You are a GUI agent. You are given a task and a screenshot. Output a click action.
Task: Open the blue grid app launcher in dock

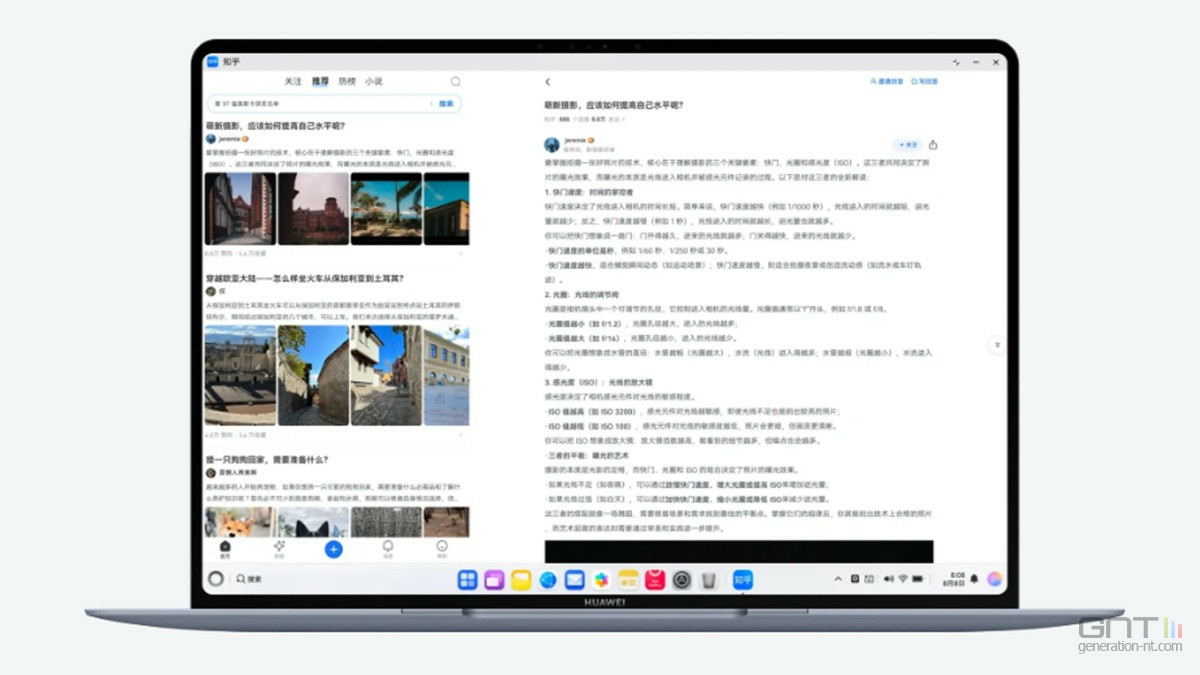pos(467,579)
